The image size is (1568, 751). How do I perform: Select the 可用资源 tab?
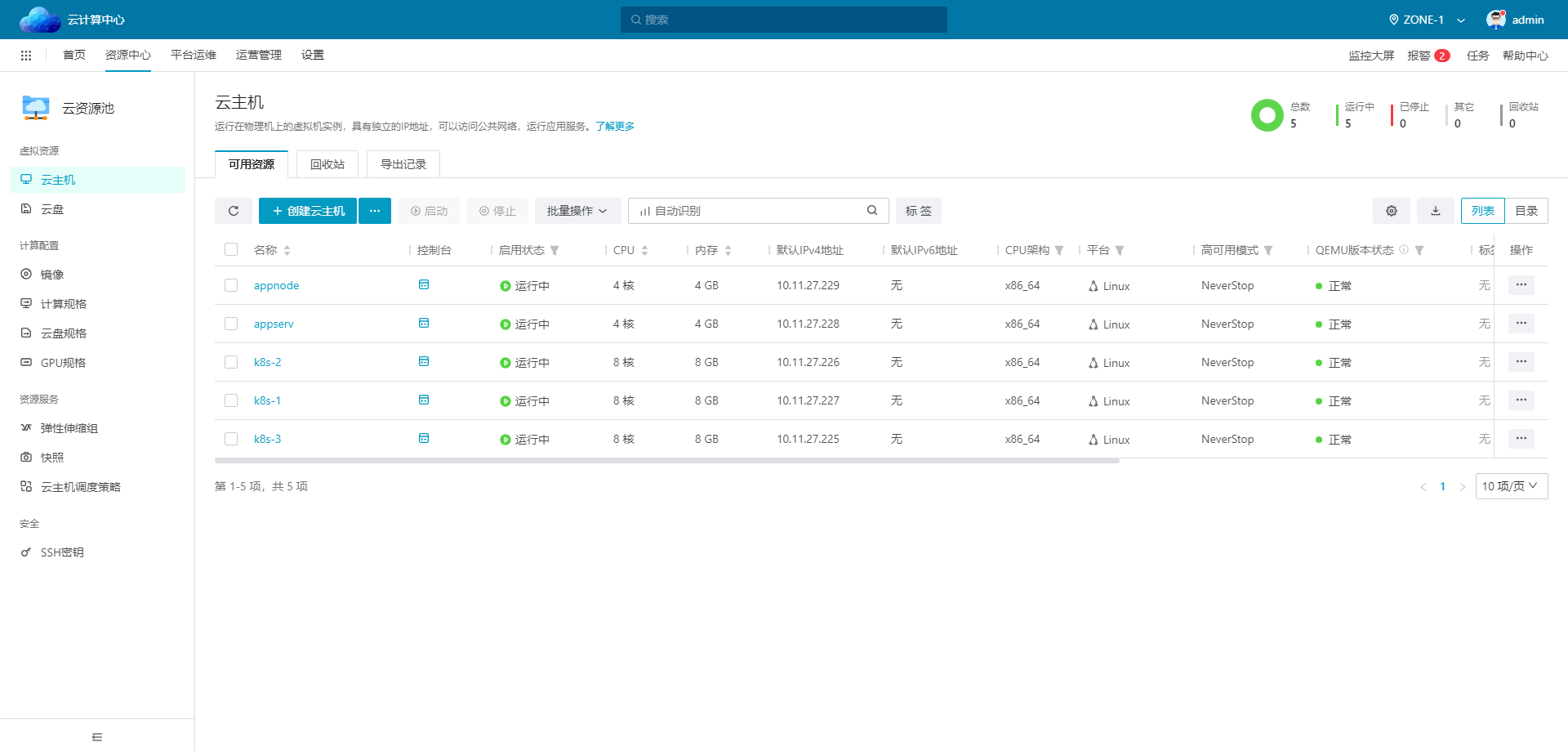(x=252, y=164)
